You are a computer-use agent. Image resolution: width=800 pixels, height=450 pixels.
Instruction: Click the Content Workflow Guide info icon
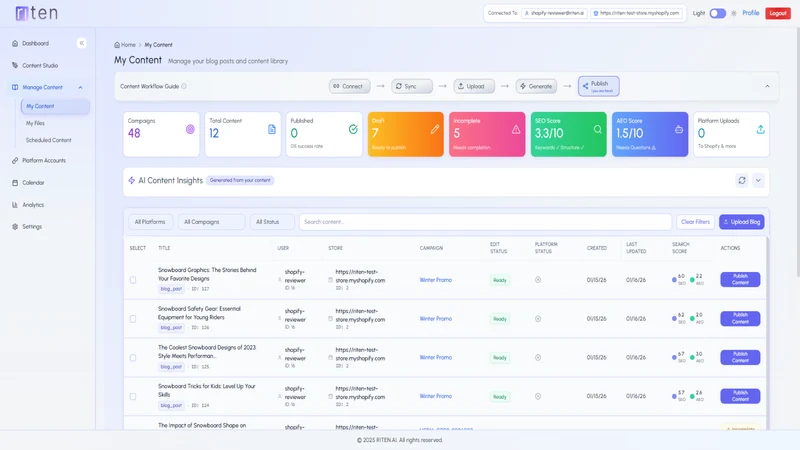(184, 86)
